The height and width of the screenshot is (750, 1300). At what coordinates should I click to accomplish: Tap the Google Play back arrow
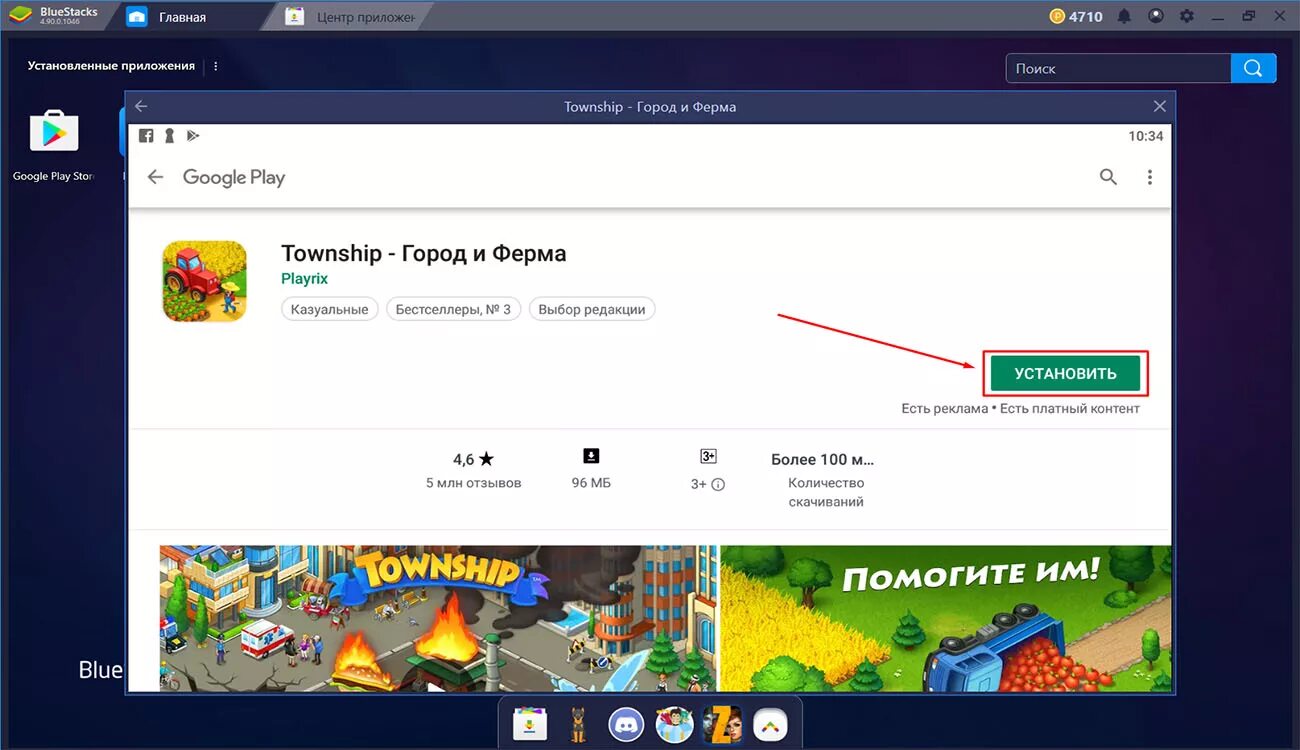(155, 177)
